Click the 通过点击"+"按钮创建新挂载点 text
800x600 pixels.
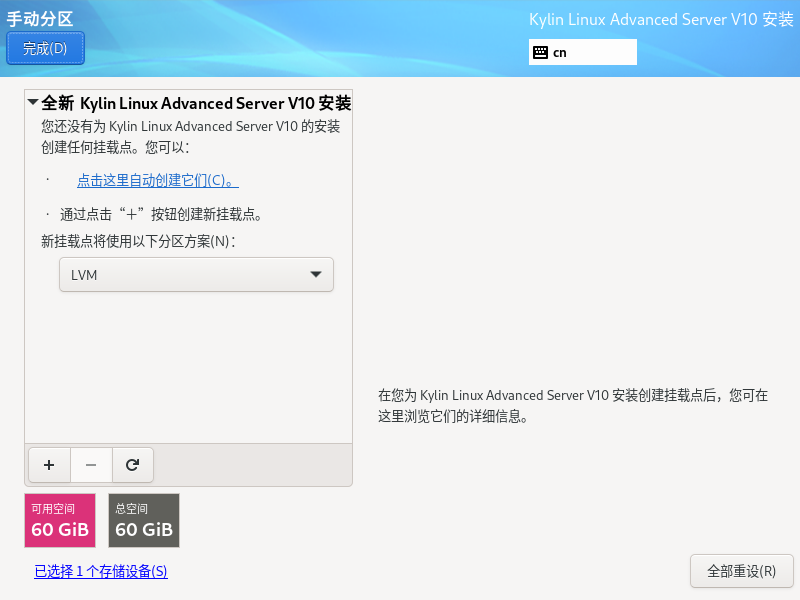coord(161,214)
